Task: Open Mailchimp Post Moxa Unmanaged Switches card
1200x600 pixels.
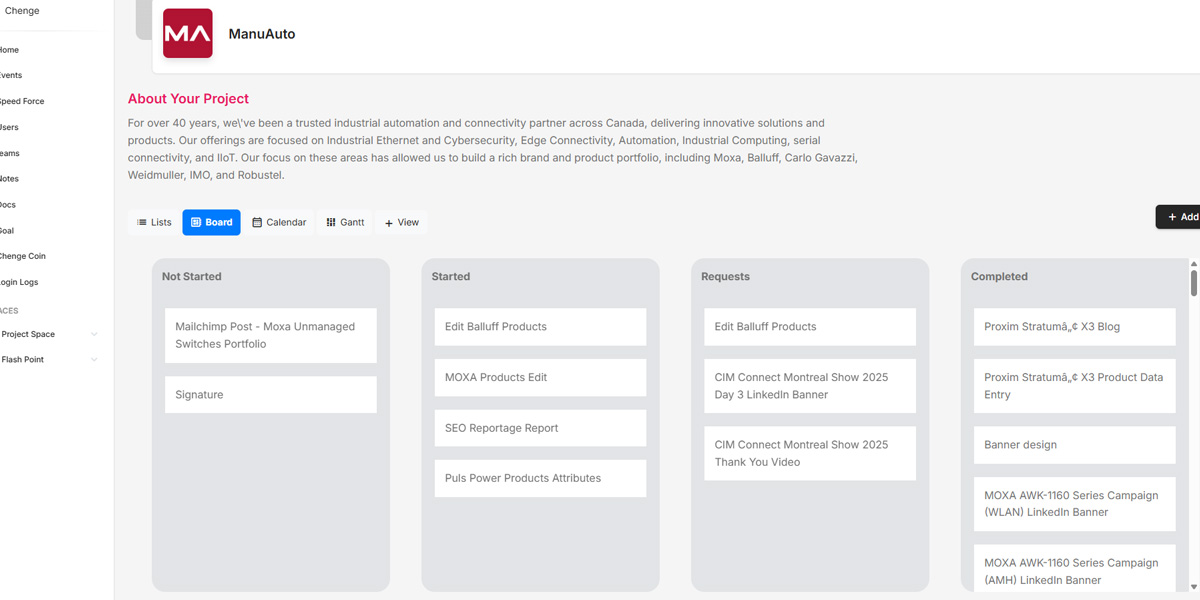Action: [270, 335]
